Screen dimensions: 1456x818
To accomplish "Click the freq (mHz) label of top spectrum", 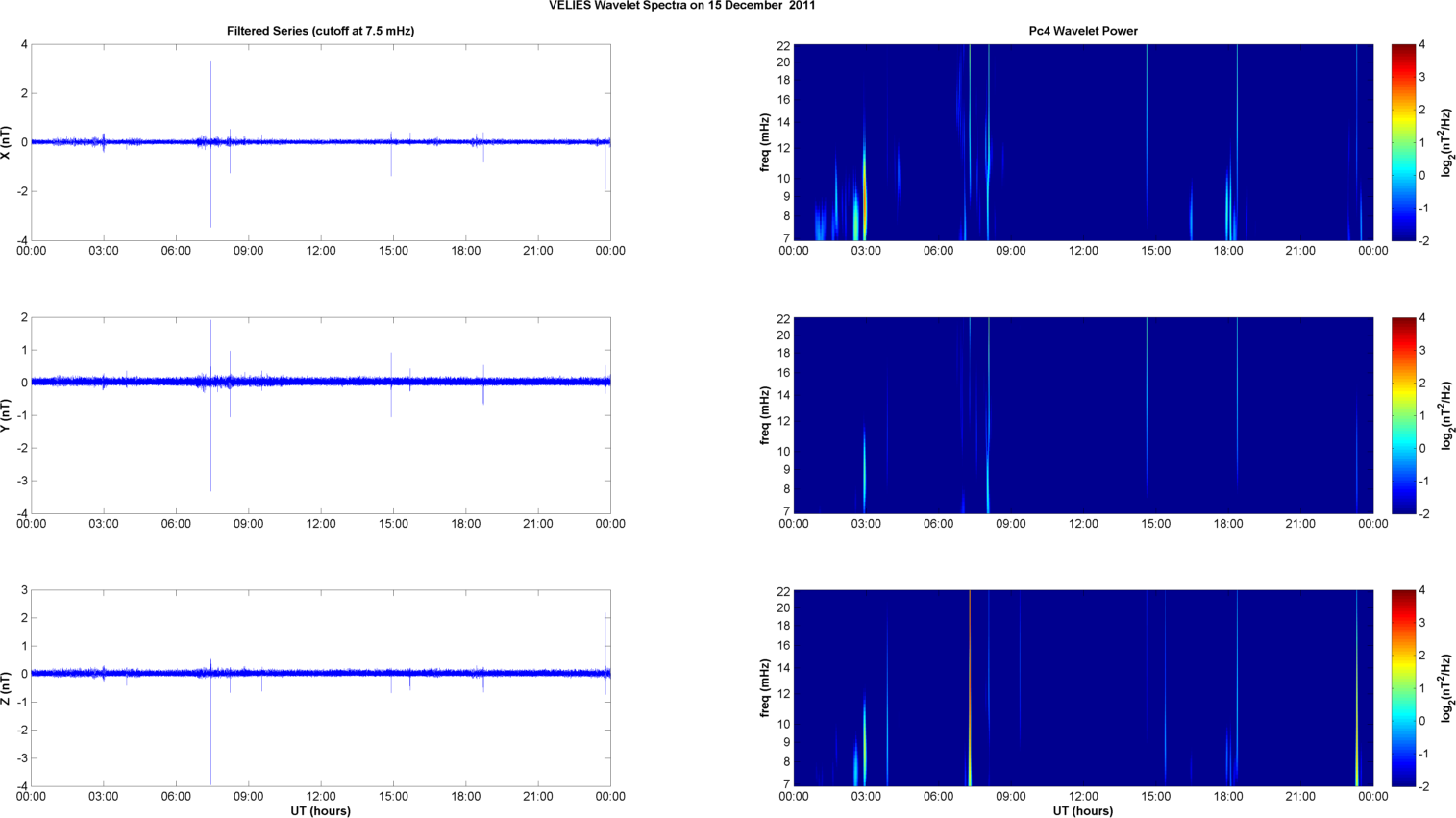I will (765, 142).
